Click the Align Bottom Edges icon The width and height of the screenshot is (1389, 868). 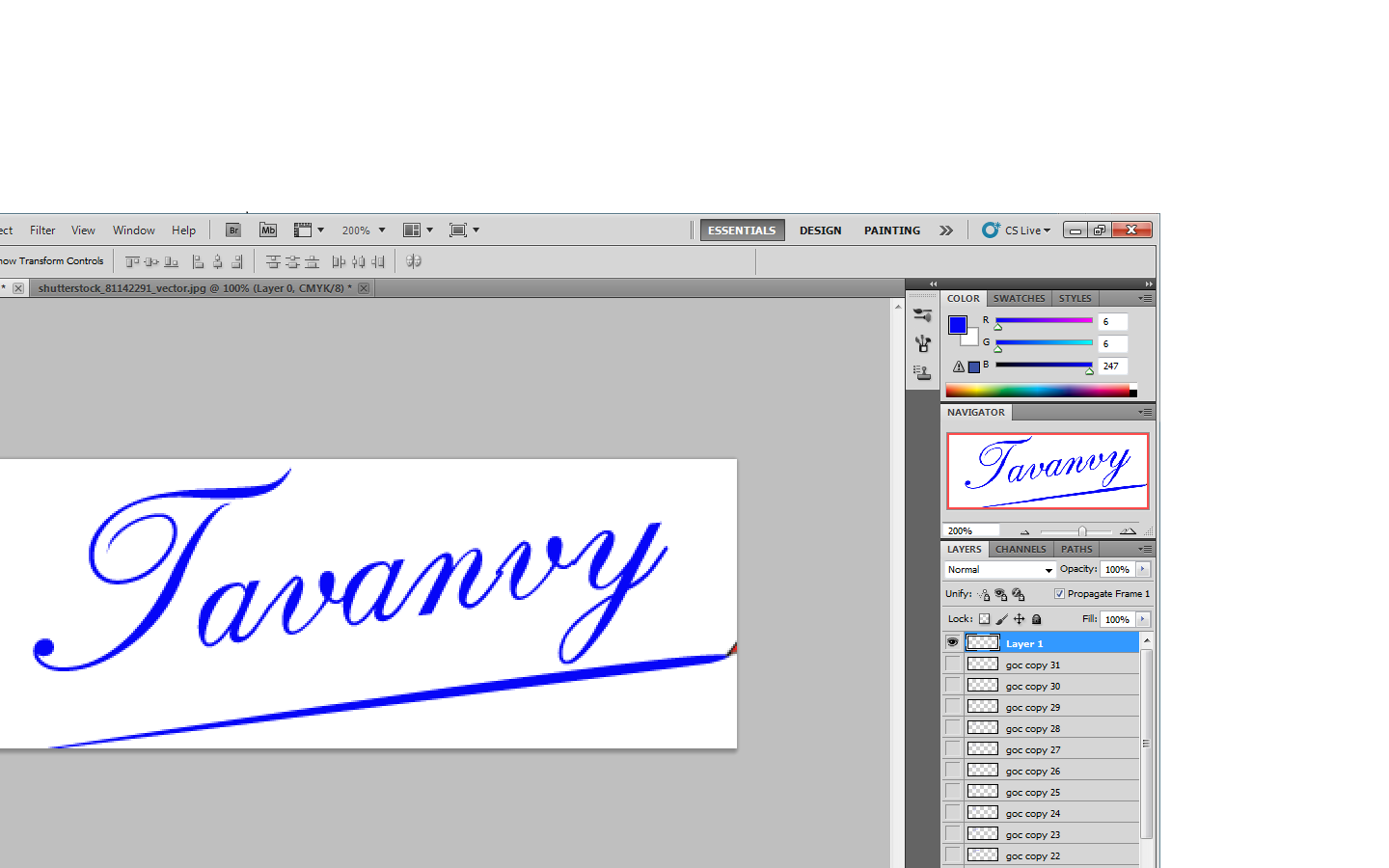[x=172, y=261]
